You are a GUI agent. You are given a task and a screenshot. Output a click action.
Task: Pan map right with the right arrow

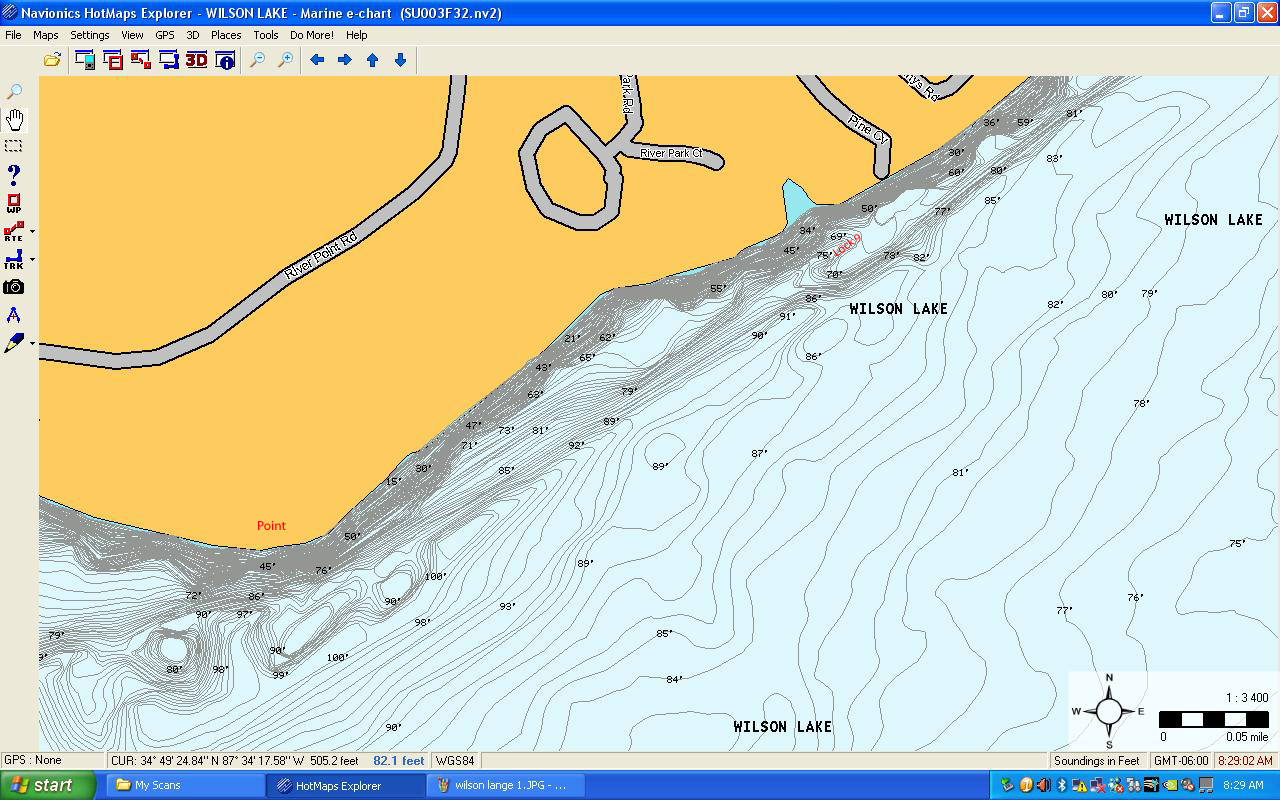(x=345, y=60)
